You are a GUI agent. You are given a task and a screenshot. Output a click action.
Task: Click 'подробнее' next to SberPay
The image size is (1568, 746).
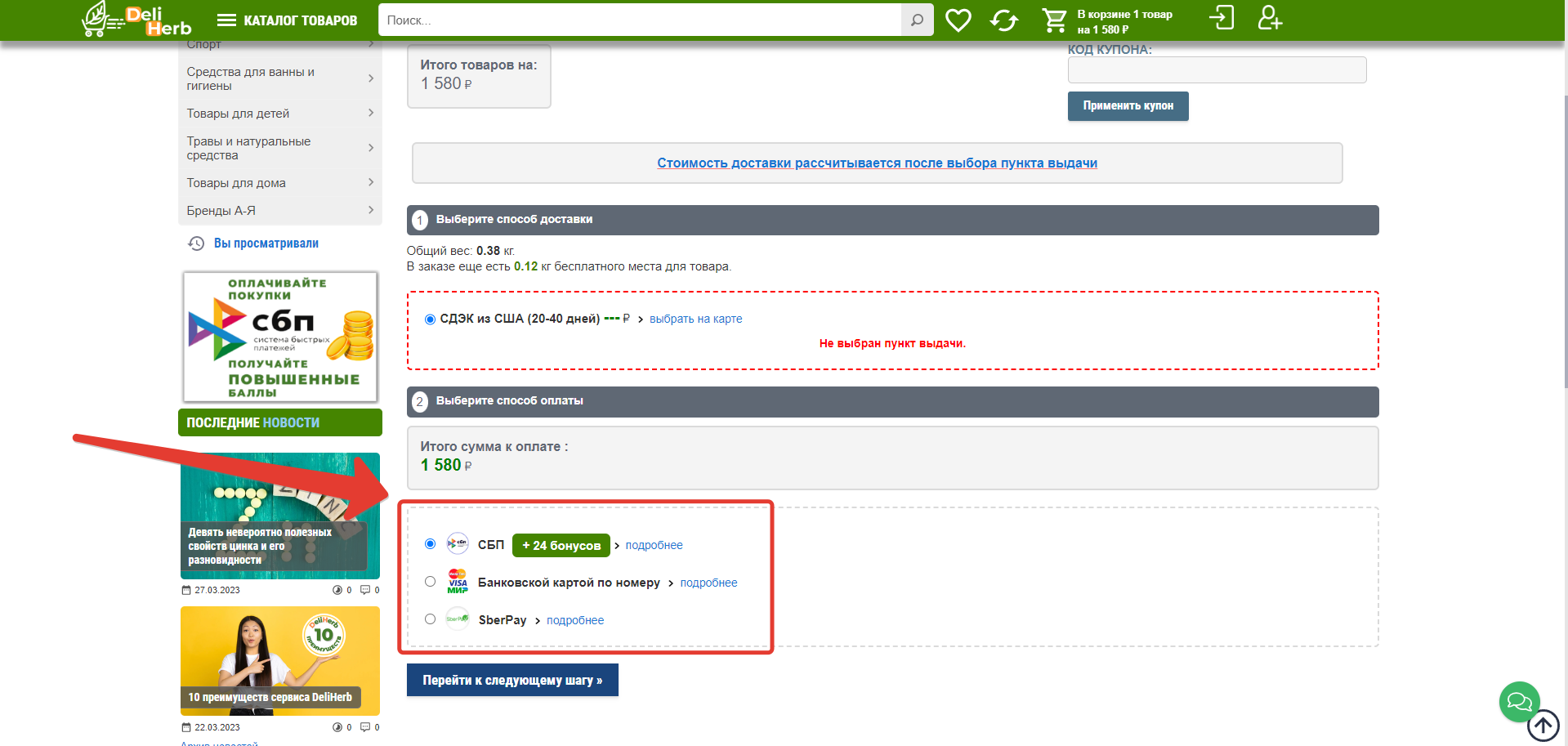pyautogui.click(x=575, y=621)
